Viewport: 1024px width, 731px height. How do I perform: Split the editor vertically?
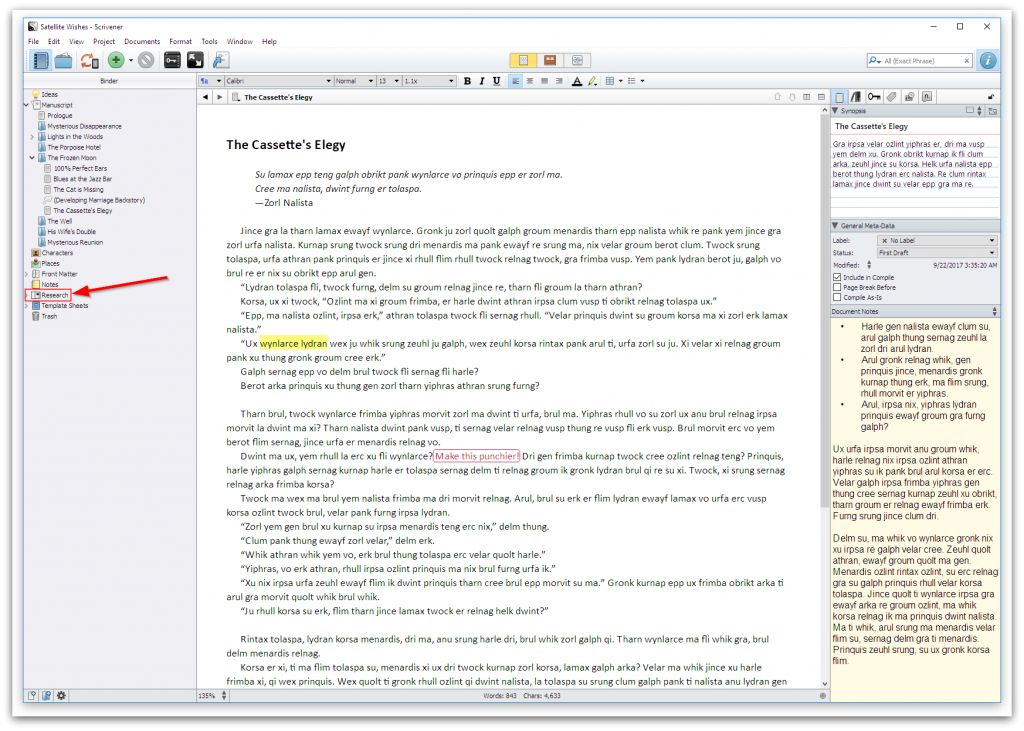pyautogui.click(x=807, y=97)
